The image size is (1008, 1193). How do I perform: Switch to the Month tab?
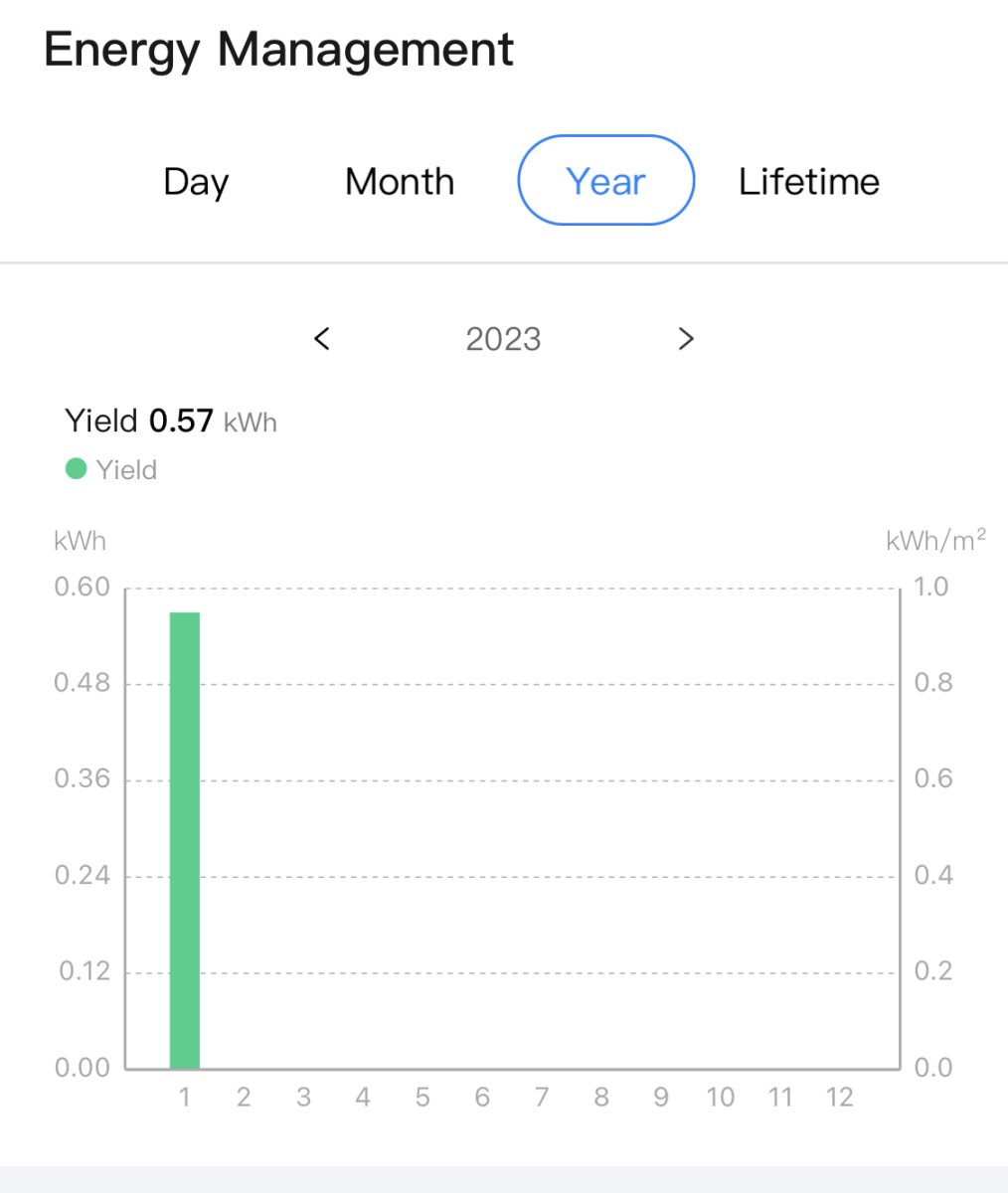(x=400, y=182)
